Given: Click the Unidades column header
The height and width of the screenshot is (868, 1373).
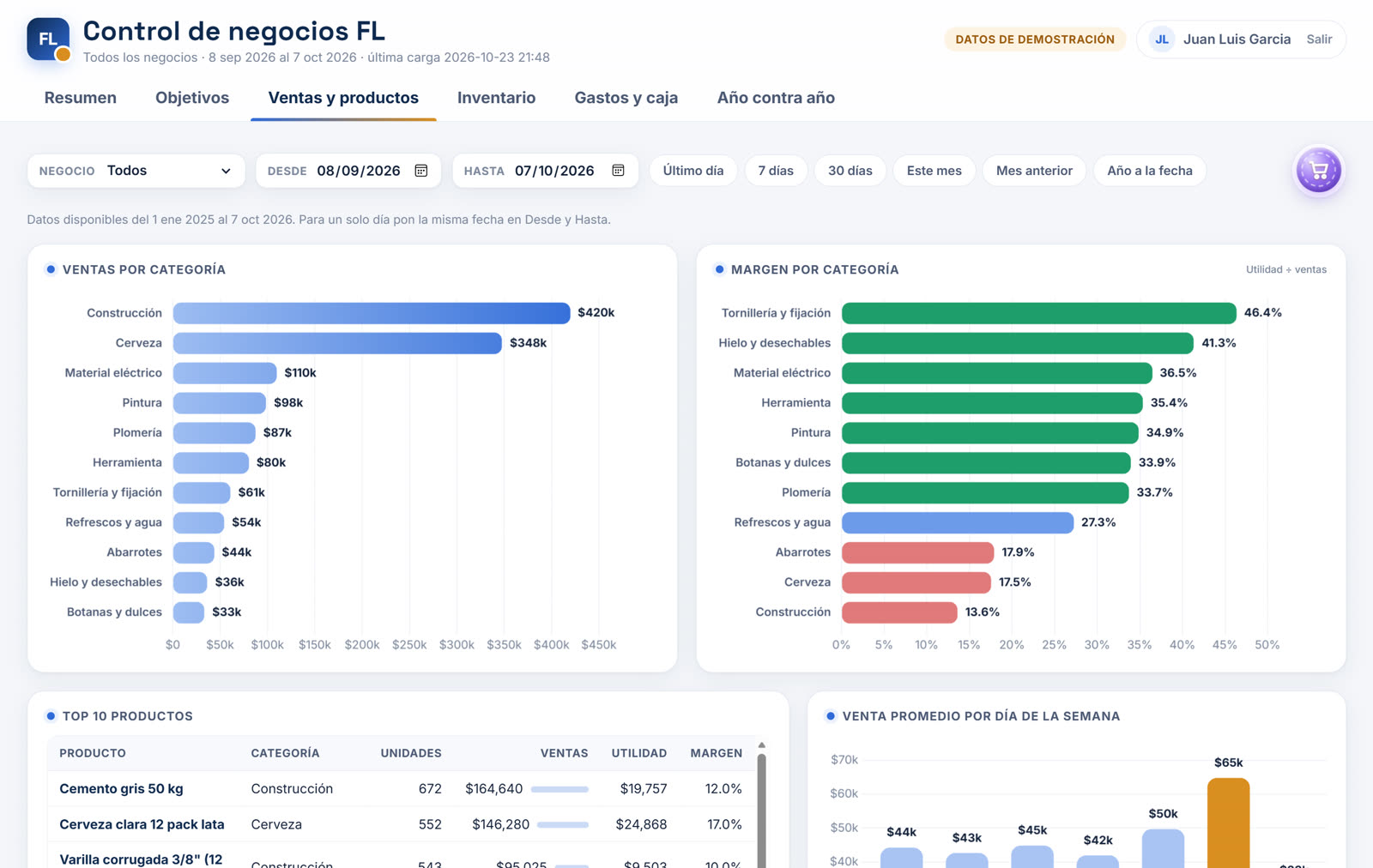Looking at the screenshot, I should tap(411, 753).
